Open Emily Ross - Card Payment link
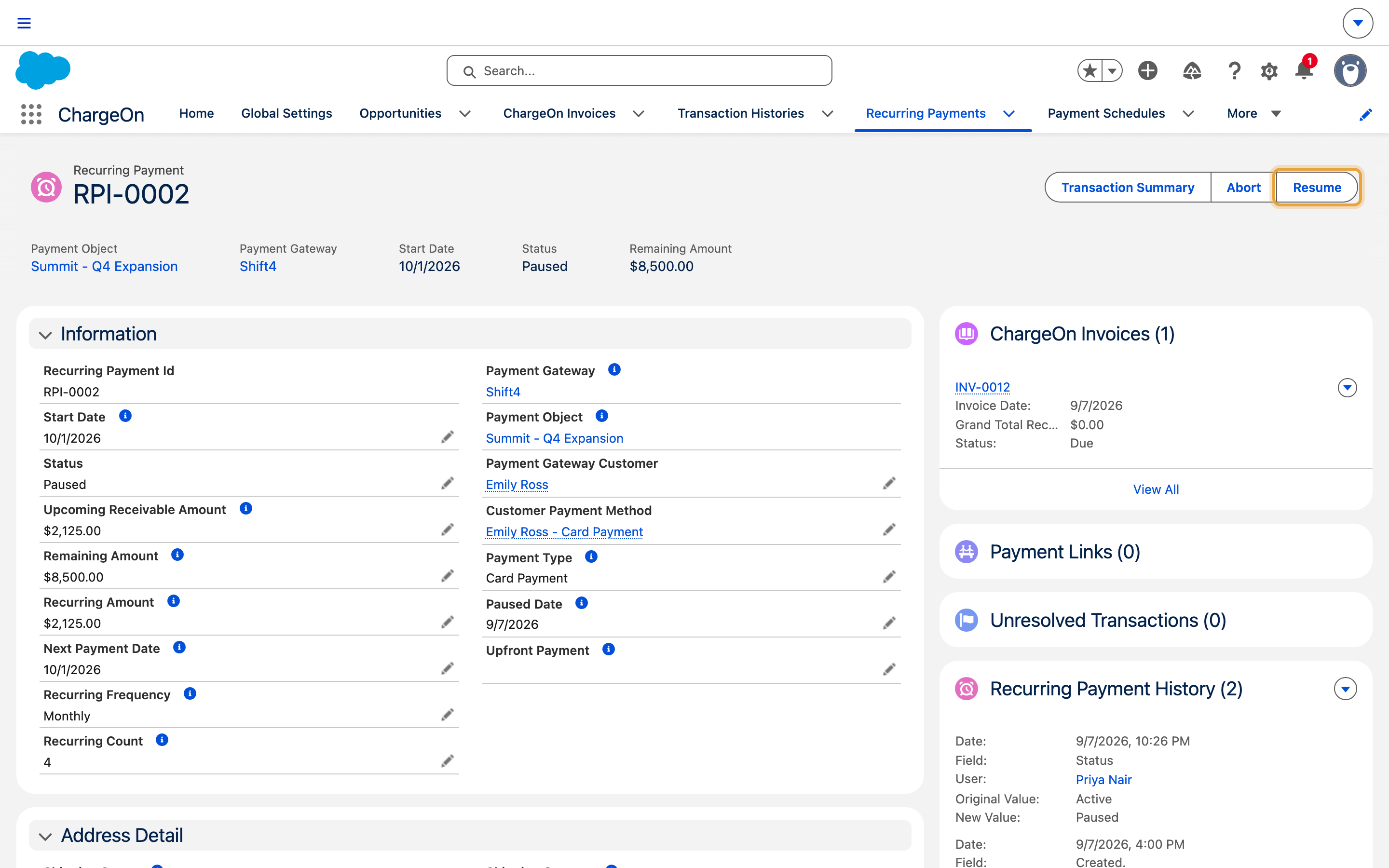Viewport: 1389px width, 868px height. 564,532
